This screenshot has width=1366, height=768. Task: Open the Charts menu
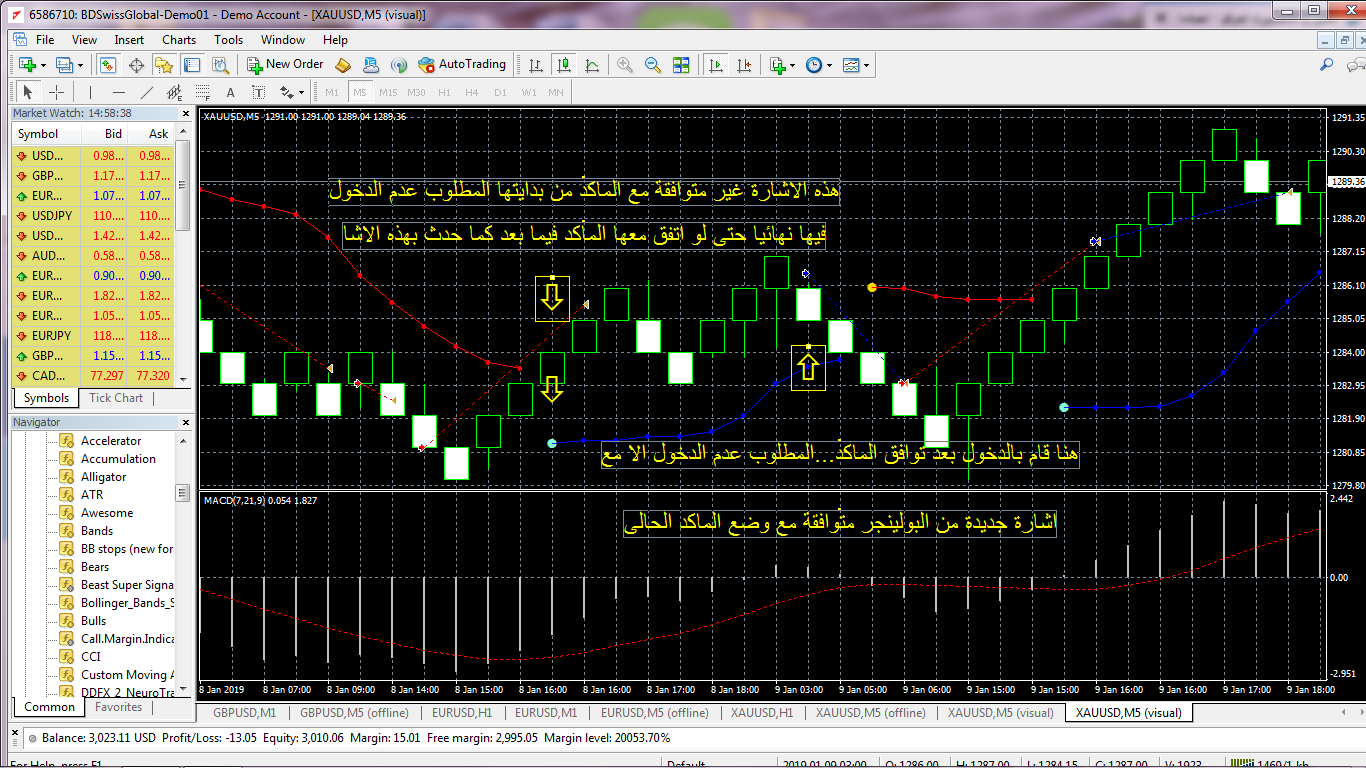click(x=179, y=40)
